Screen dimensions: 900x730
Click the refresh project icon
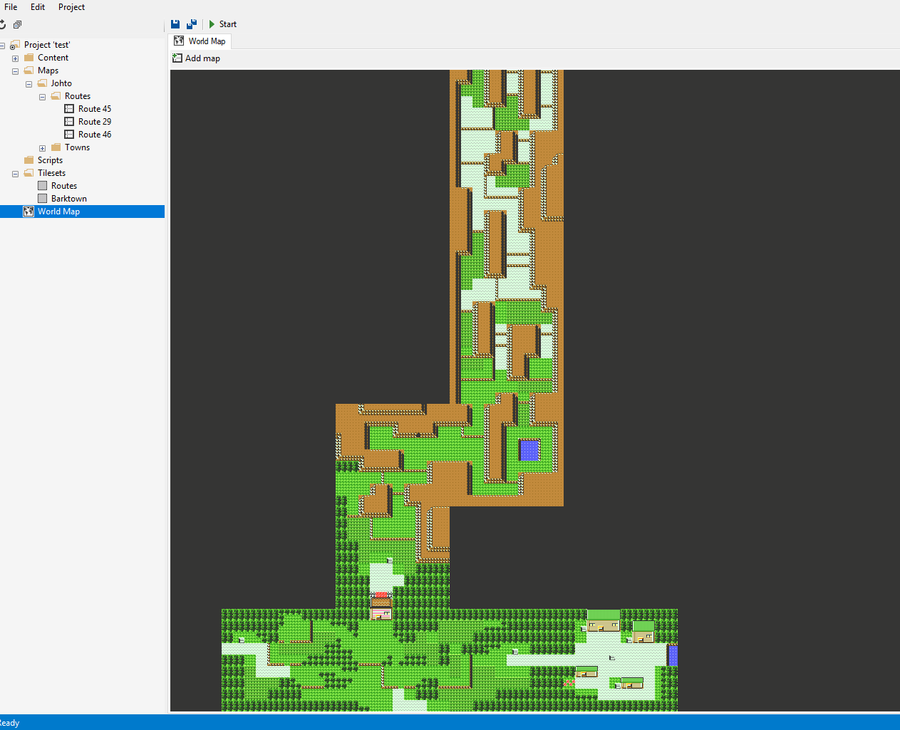point(2,24)
